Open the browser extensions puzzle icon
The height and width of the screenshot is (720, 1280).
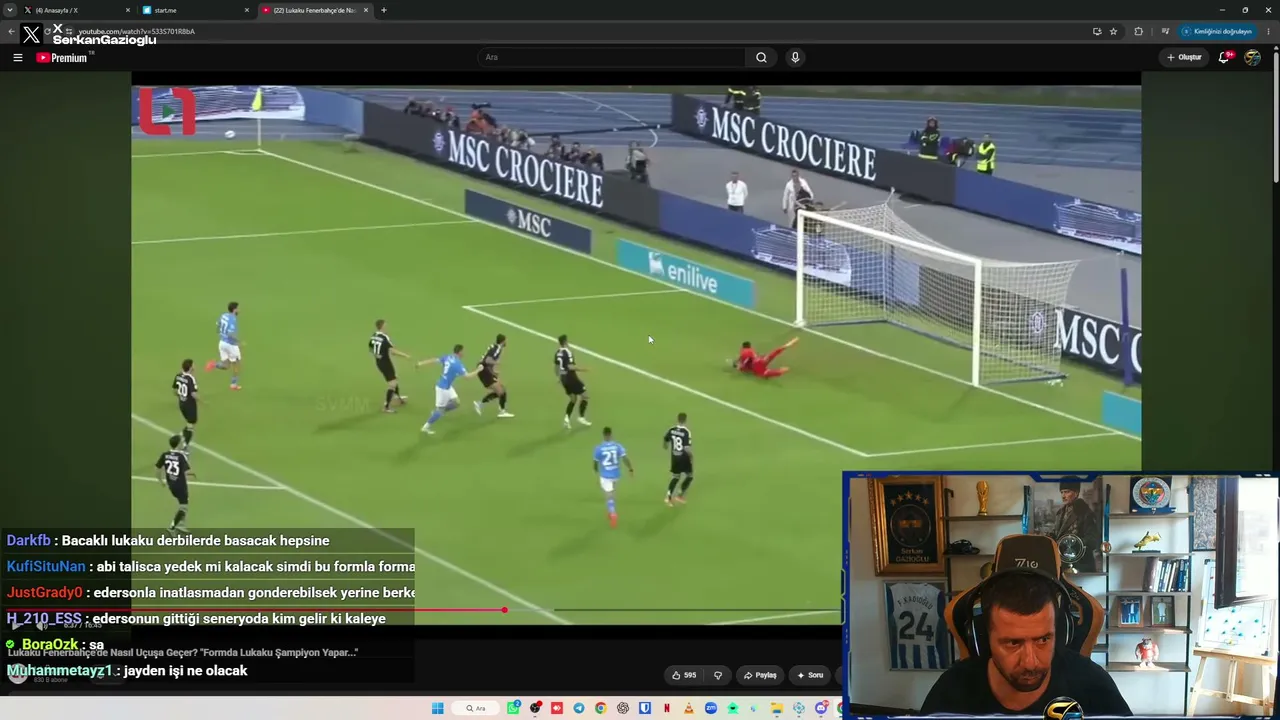click(x=1138, y=31)
